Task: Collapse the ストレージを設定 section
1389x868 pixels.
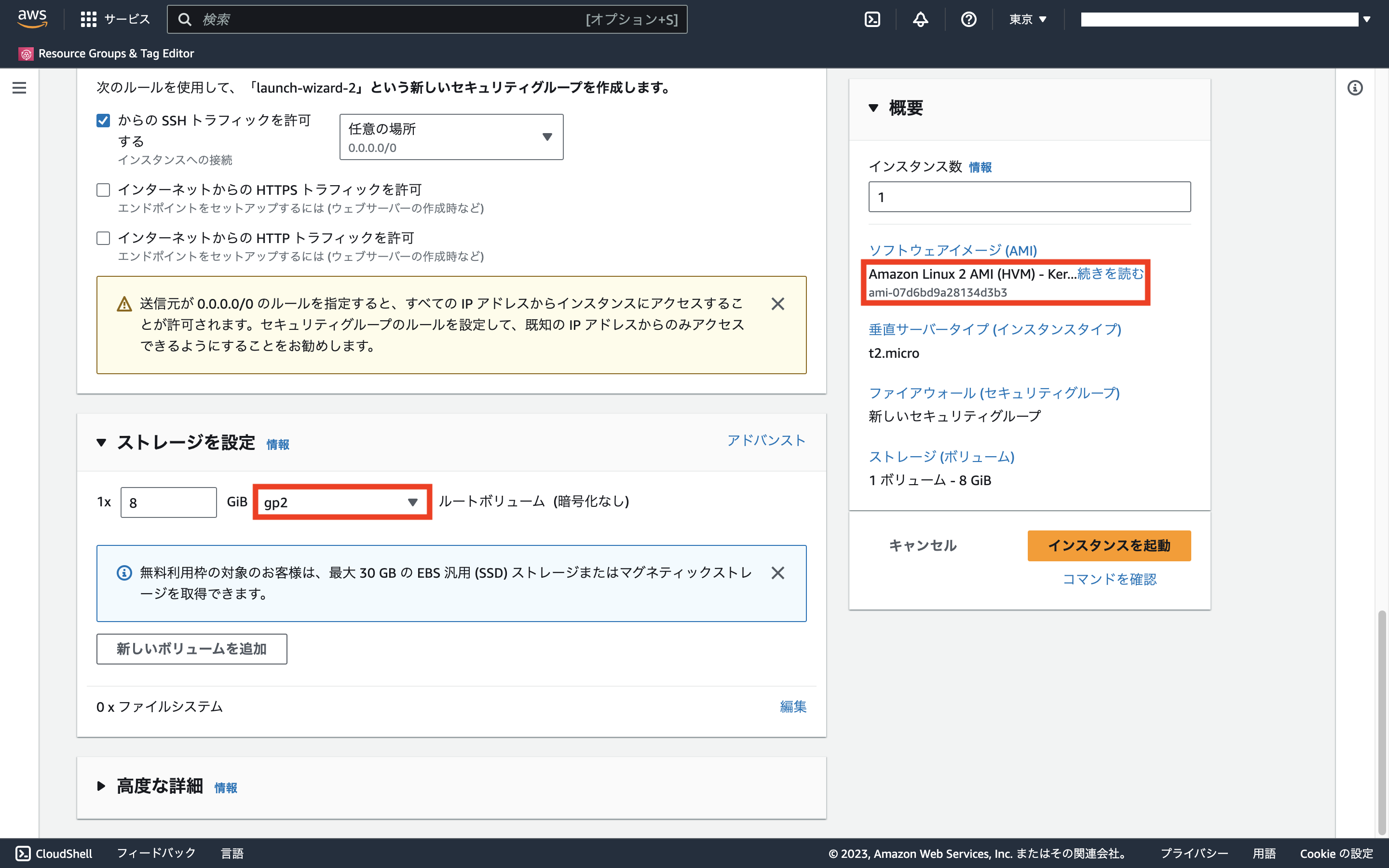Action: tap(102, 443)
